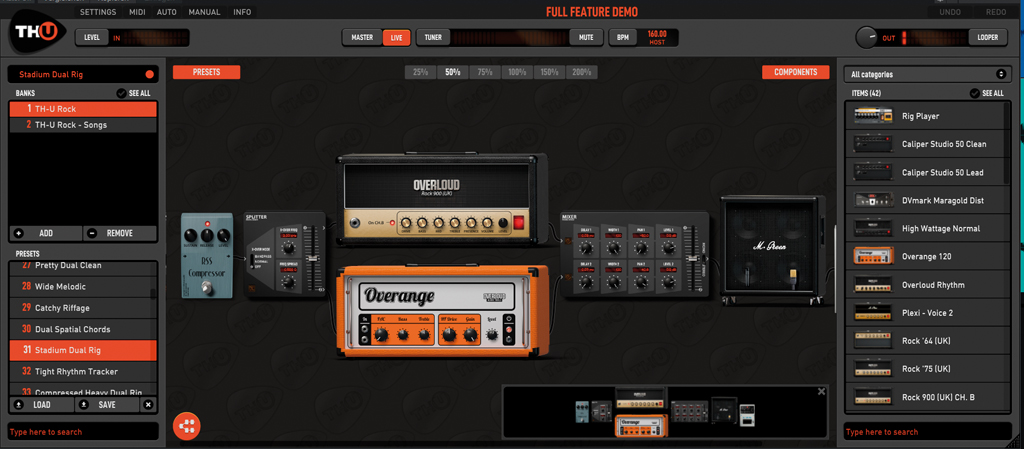Toggle the banks See All checkbox
This screenshot has height=449, width=1024.
click(x=121, y=93)
